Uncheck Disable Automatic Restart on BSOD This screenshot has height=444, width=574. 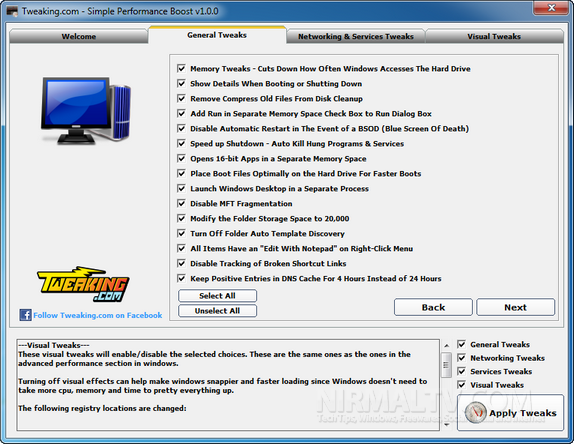(x=181, y=128)
